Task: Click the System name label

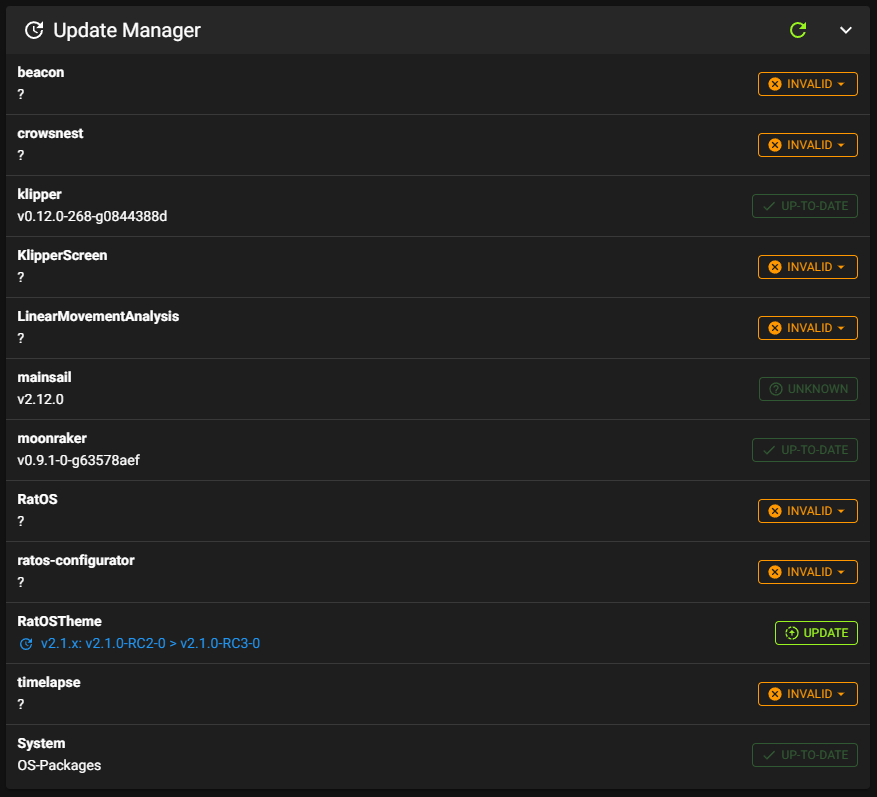Action: tap(41, 743)
